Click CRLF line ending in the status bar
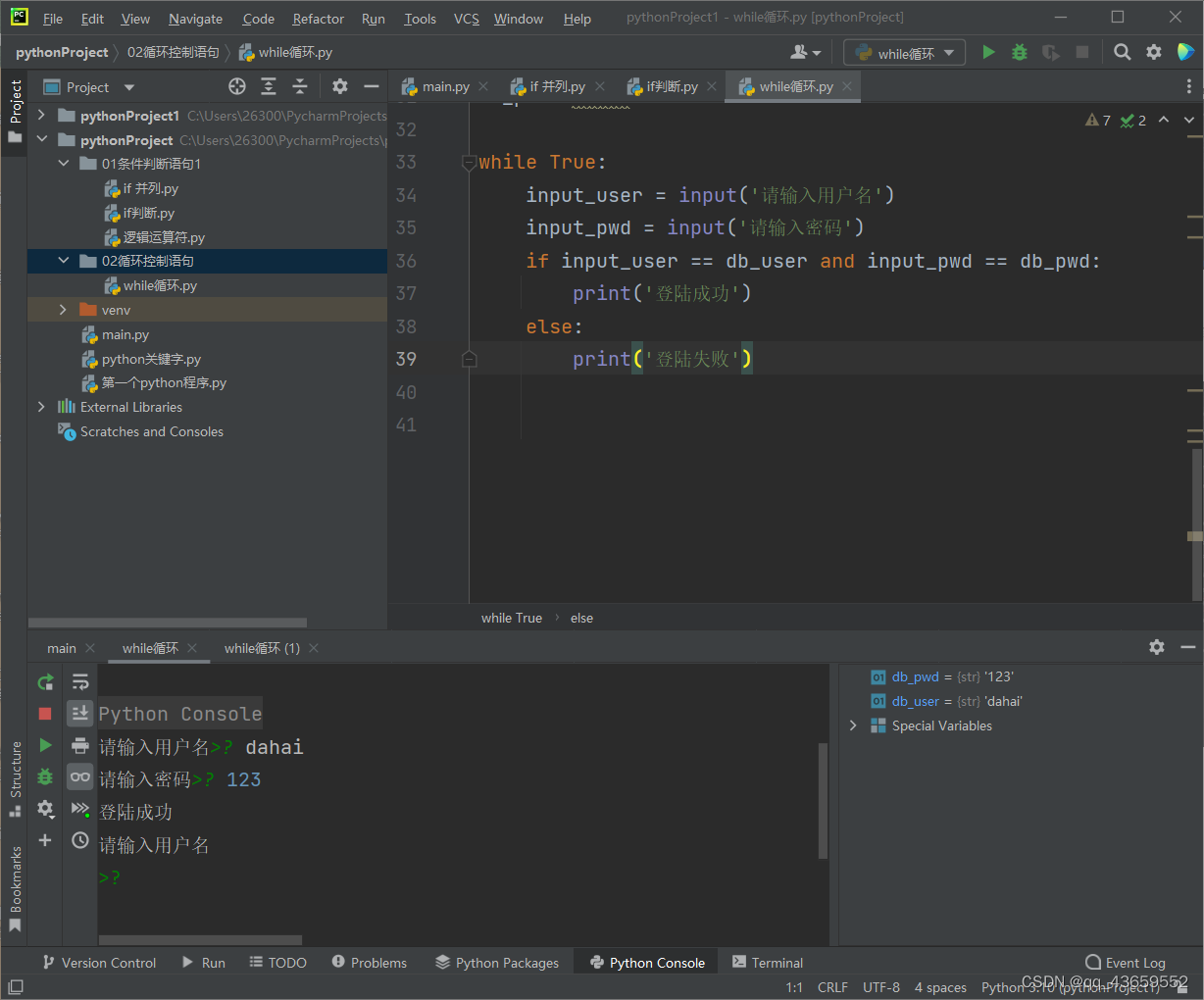This screenshot has width=1204, height=1000. tap(832, 987)
